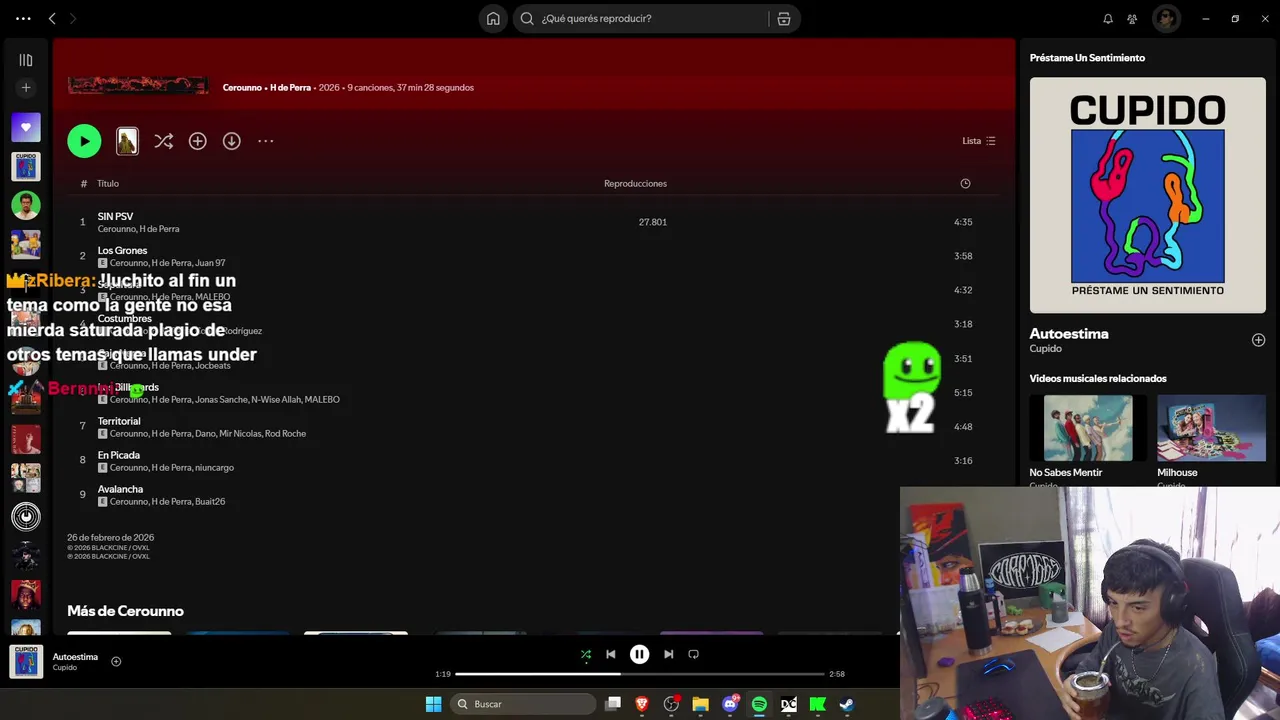1280x720 pixels.
Task: Skip to the next track
Action: coord(668,654)
